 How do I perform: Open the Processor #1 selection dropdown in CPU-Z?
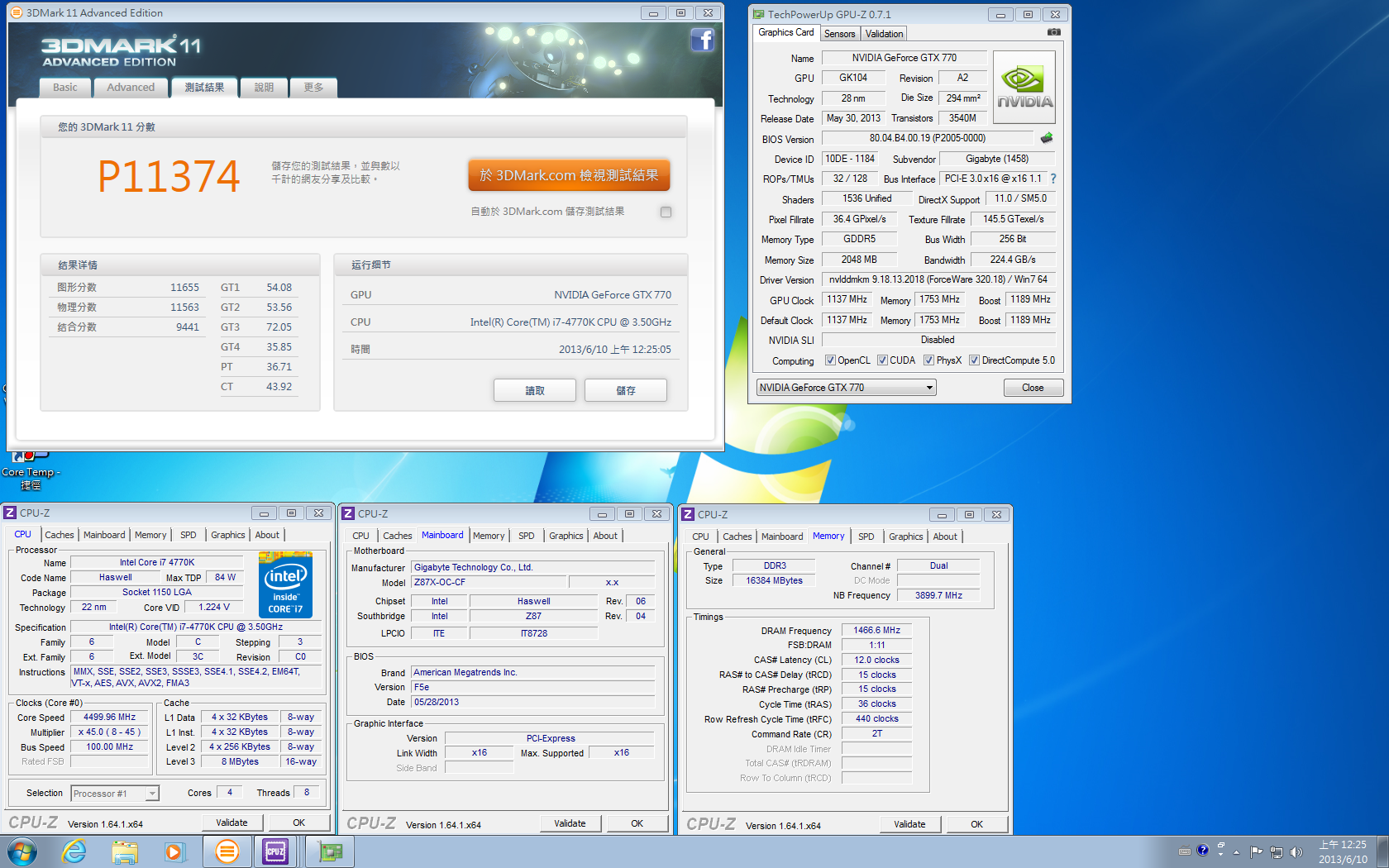tap(114, 794)
